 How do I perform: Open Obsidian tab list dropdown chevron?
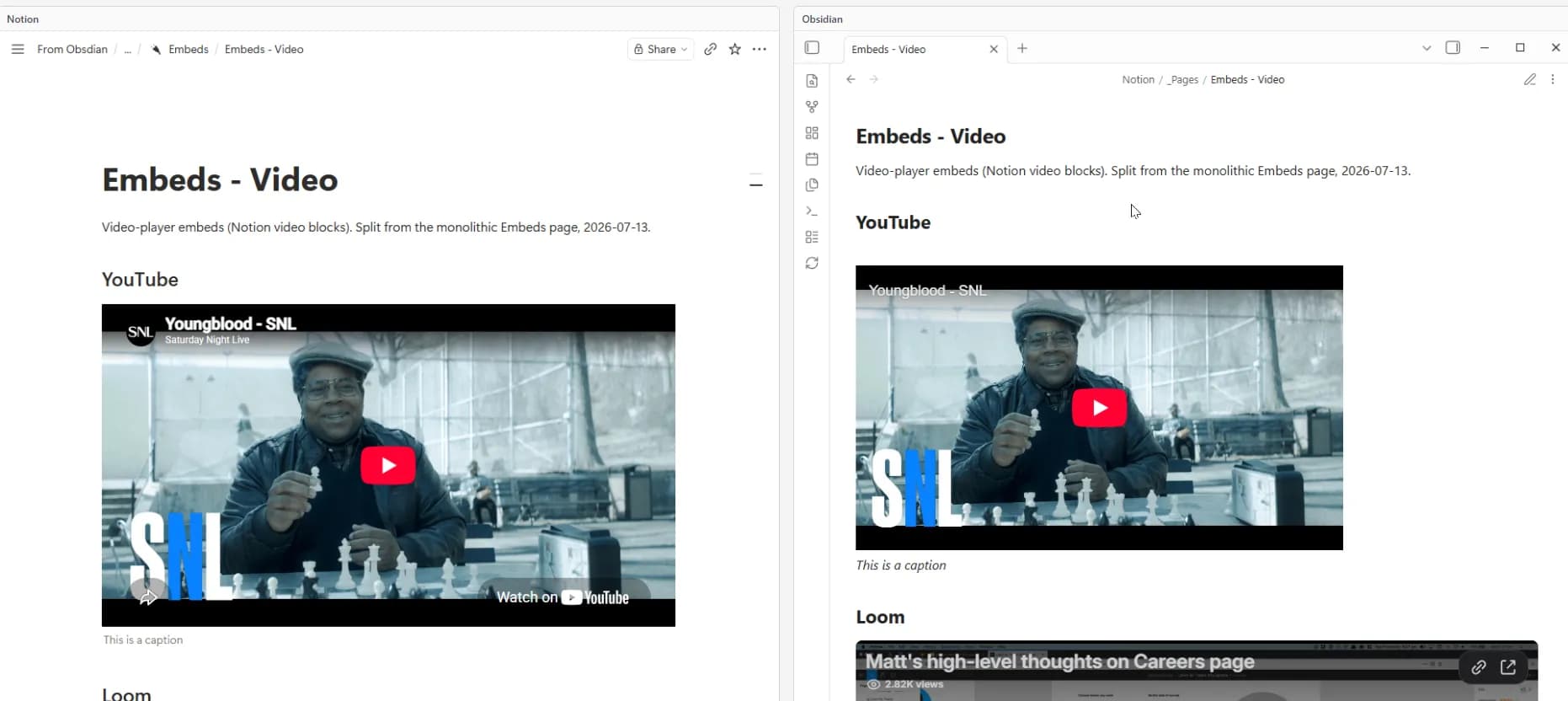coord(1427,48)
